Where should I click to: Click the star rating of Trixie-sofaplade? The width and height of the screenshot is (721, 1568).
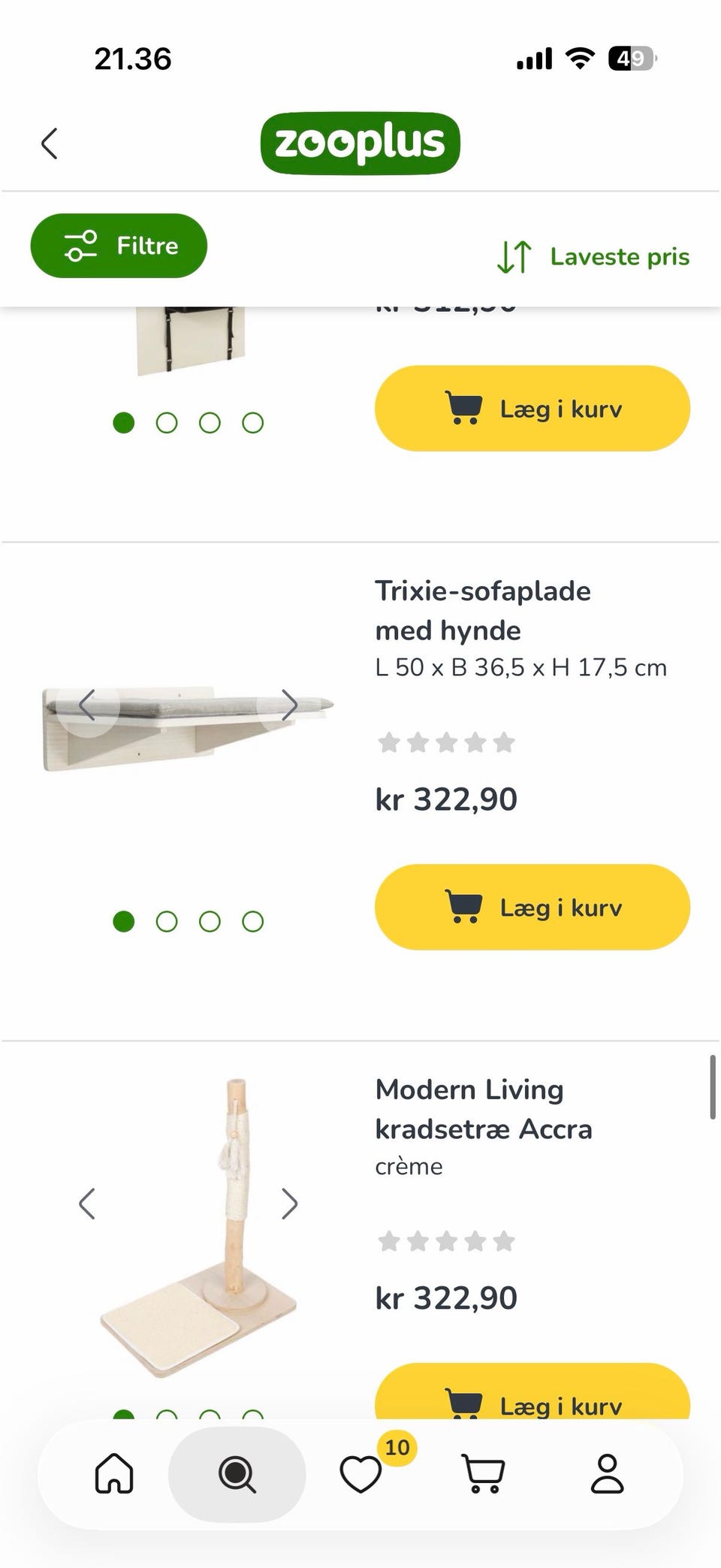tap(446, 743)
